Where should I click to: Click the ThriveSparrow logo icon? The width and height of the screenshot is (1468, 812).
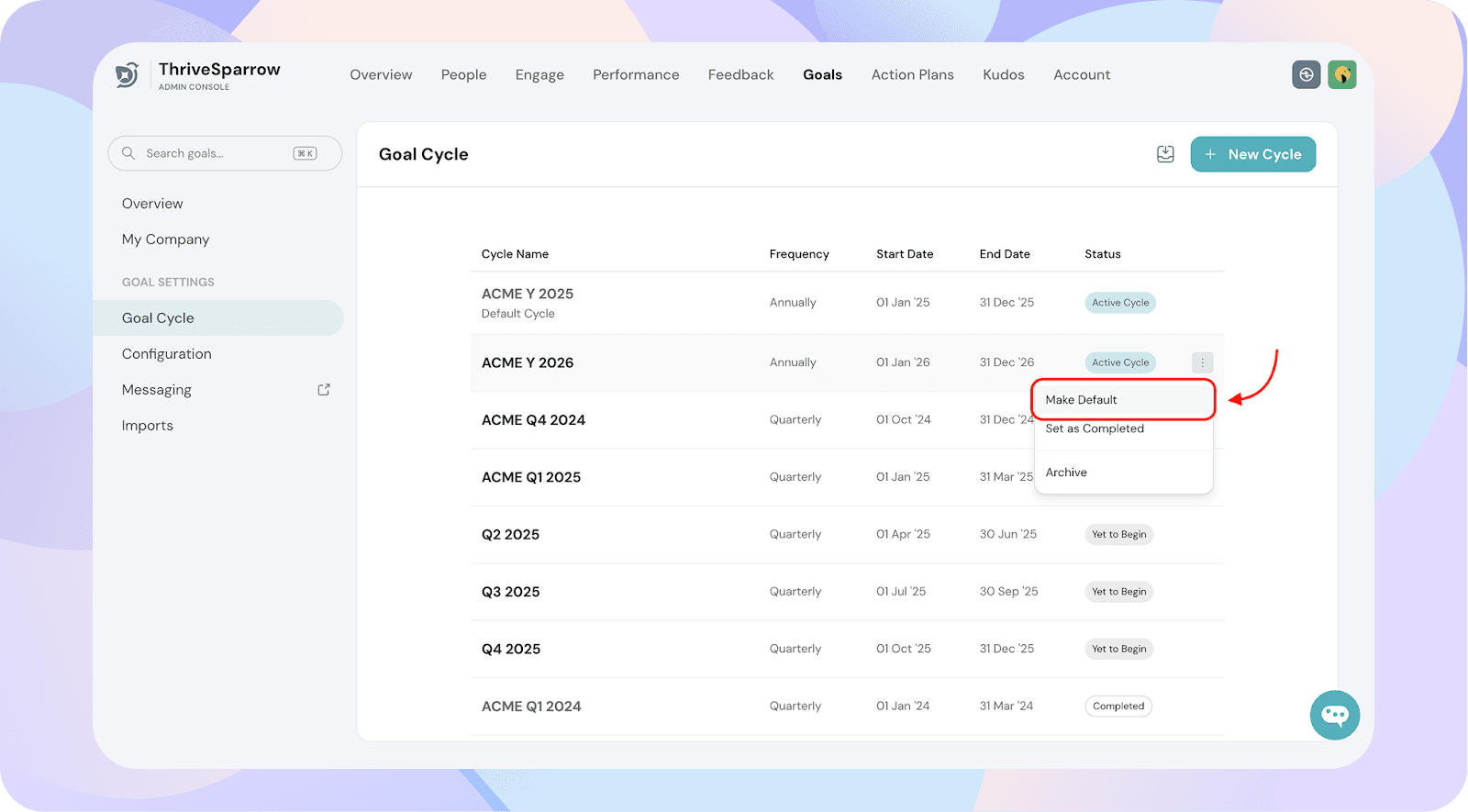(x=128, y=75)
